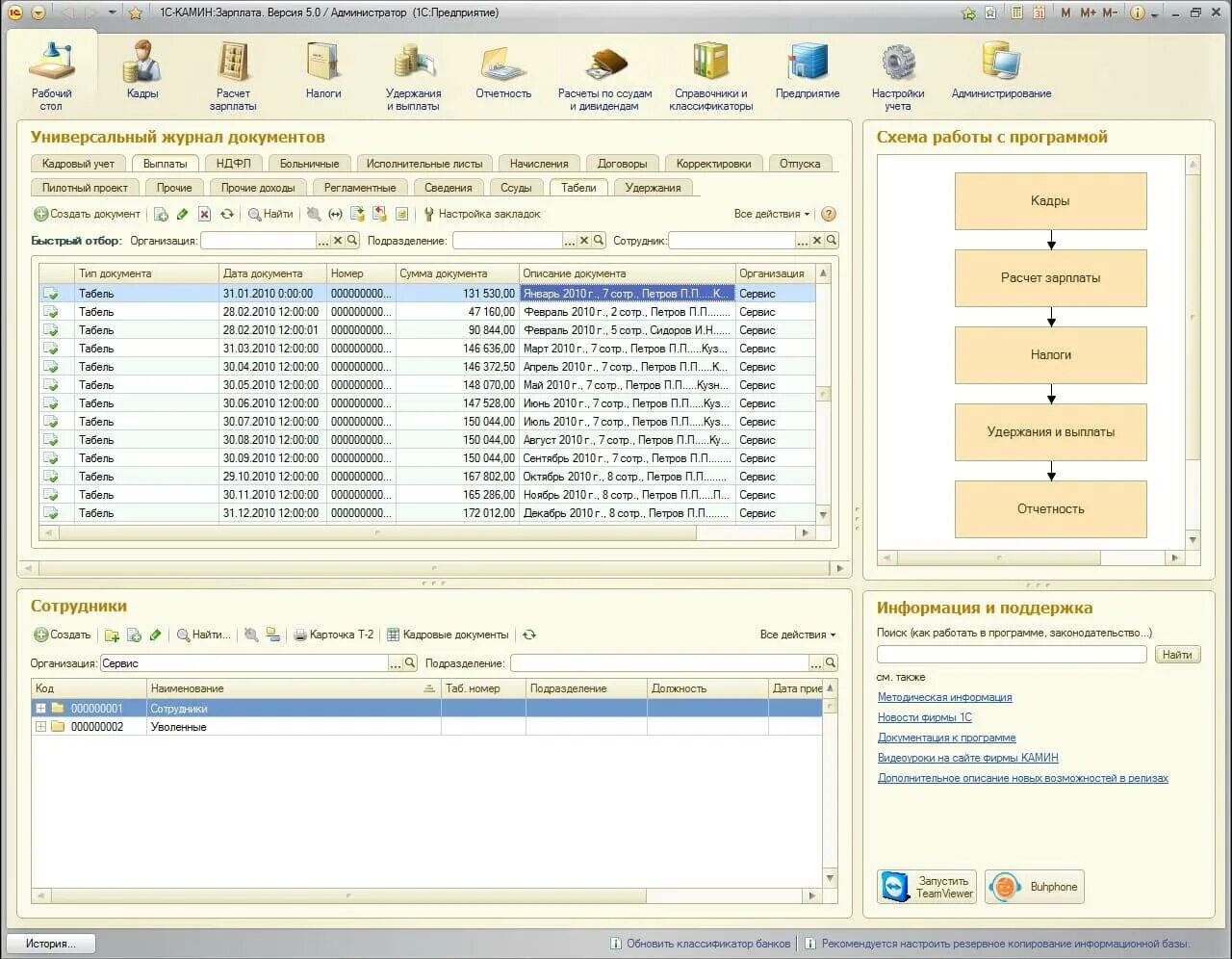Open Все действия dropdown in Сотрудники
Viewport: 1232px width, 959px height.
coord(798,635)
